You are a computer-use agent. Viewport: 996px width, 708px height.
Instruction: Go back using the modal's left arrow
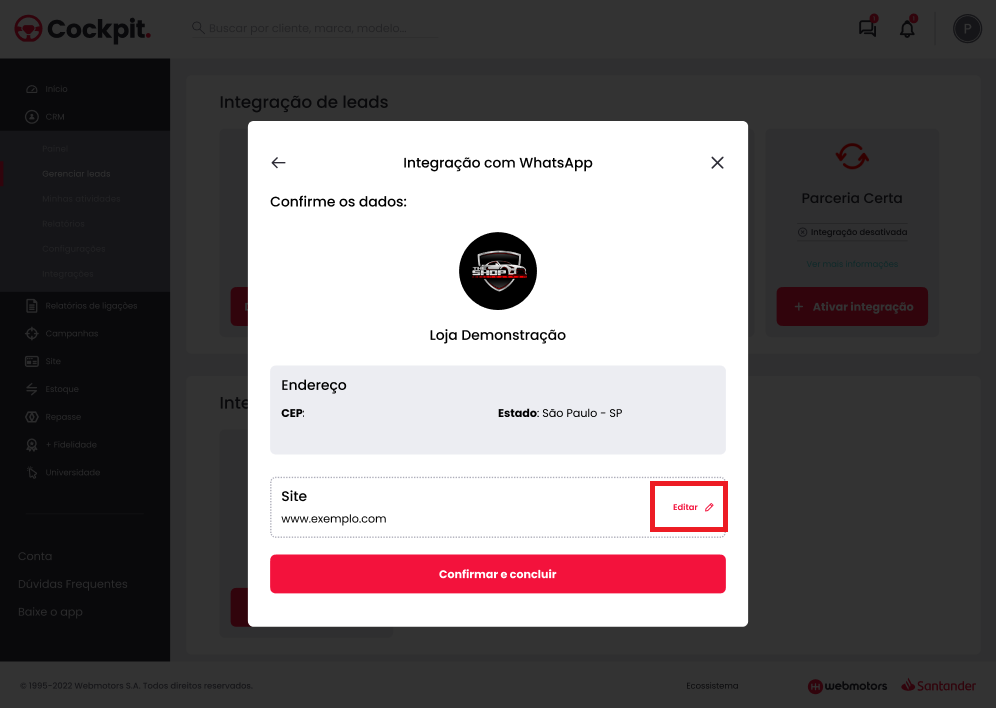click(278, 163)
